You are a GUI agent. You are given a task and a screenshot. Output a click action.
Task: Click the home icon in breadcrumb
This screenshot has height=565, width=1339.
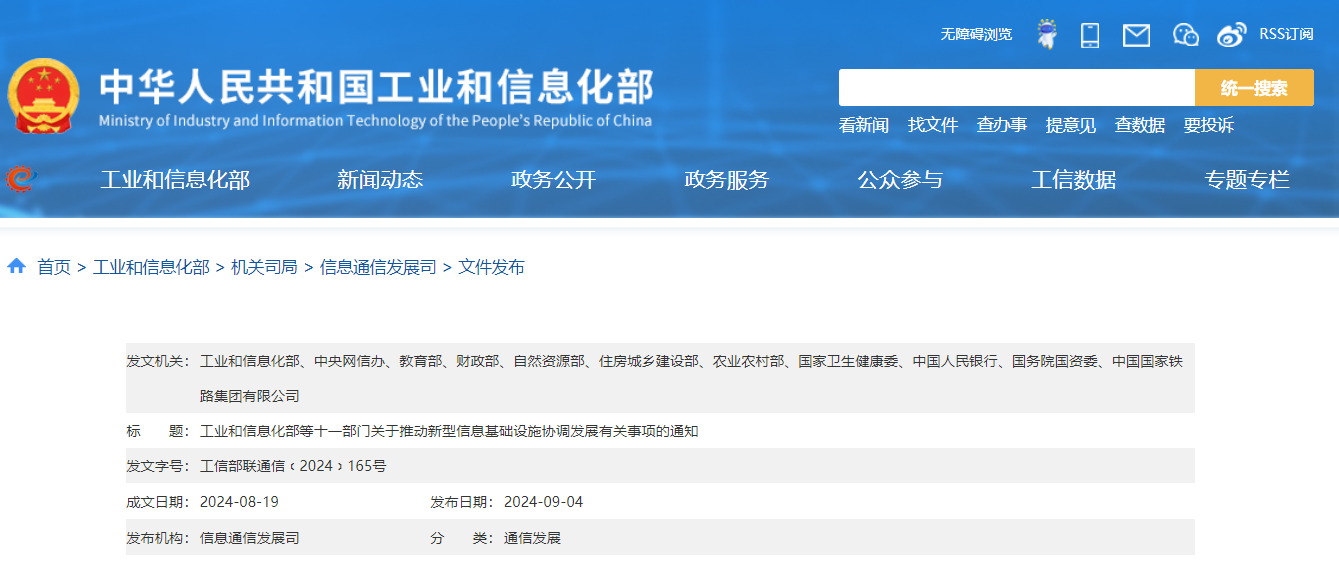click(x=16, y=266)
